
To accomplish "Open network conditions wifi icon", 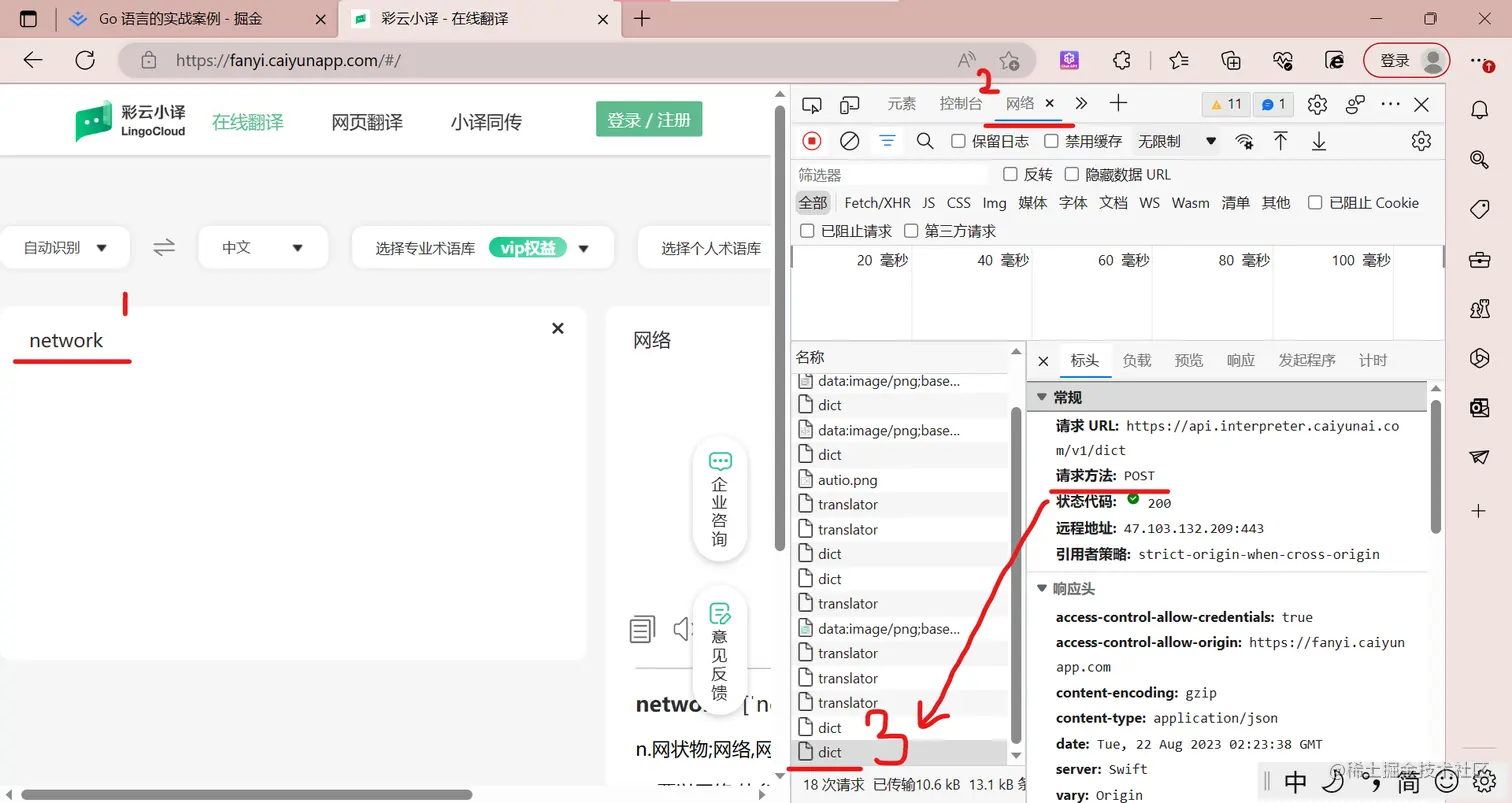I will point(1244,141).
